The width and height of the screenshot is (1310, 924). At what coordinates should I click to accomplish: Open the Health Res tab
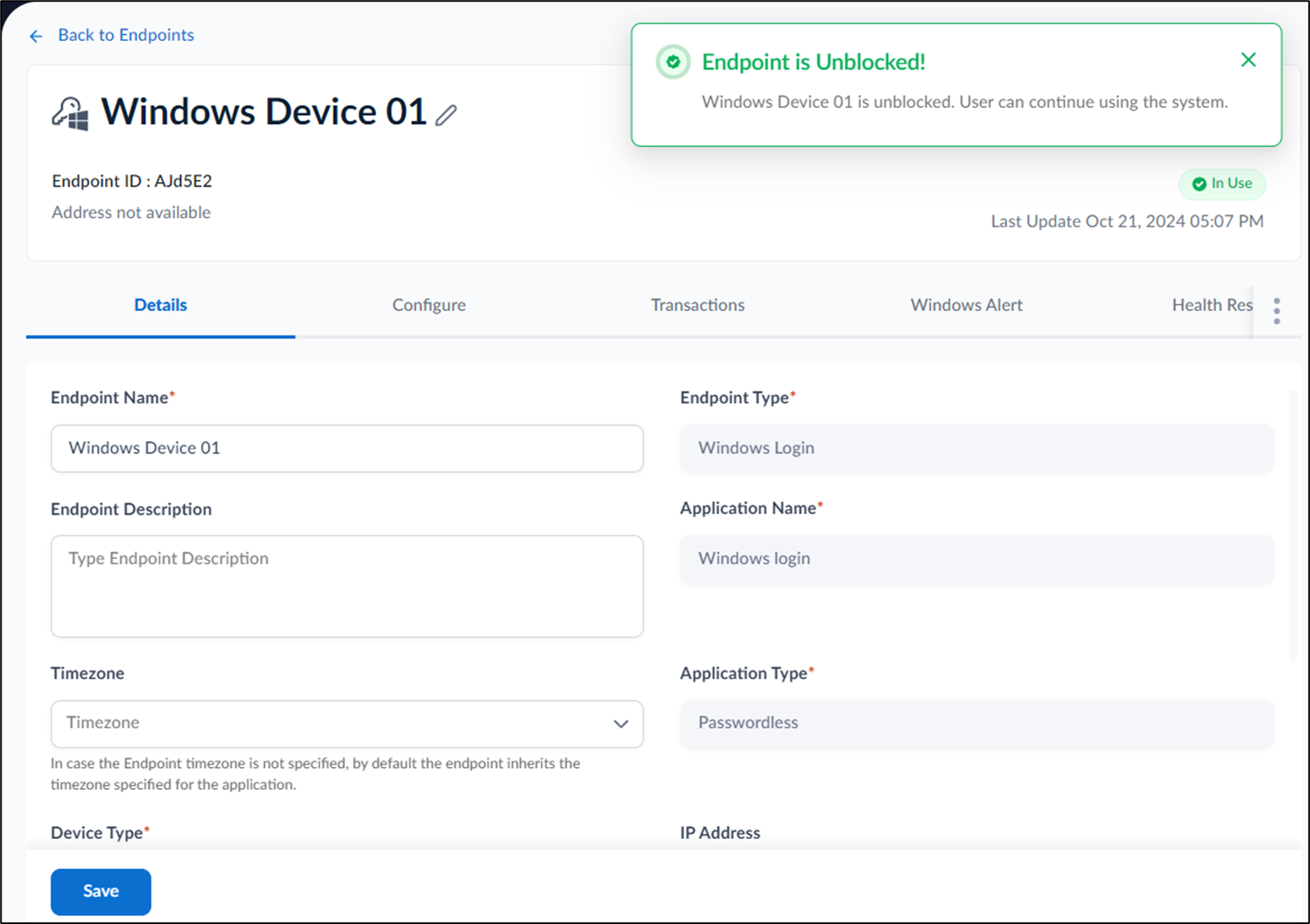point(1212,305)
